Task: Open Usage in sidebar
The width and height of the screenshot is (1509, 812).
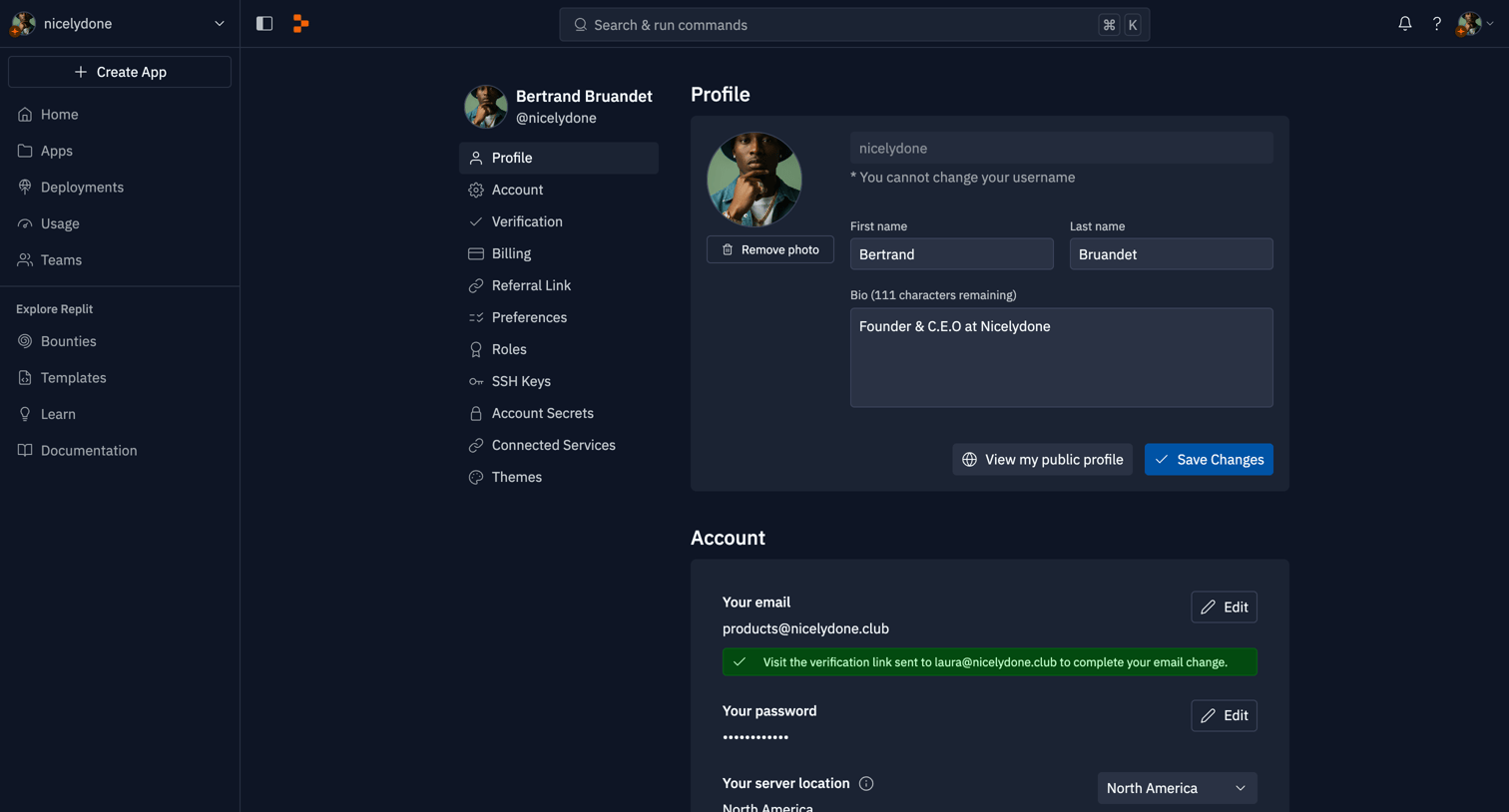Action: (120, 223)
